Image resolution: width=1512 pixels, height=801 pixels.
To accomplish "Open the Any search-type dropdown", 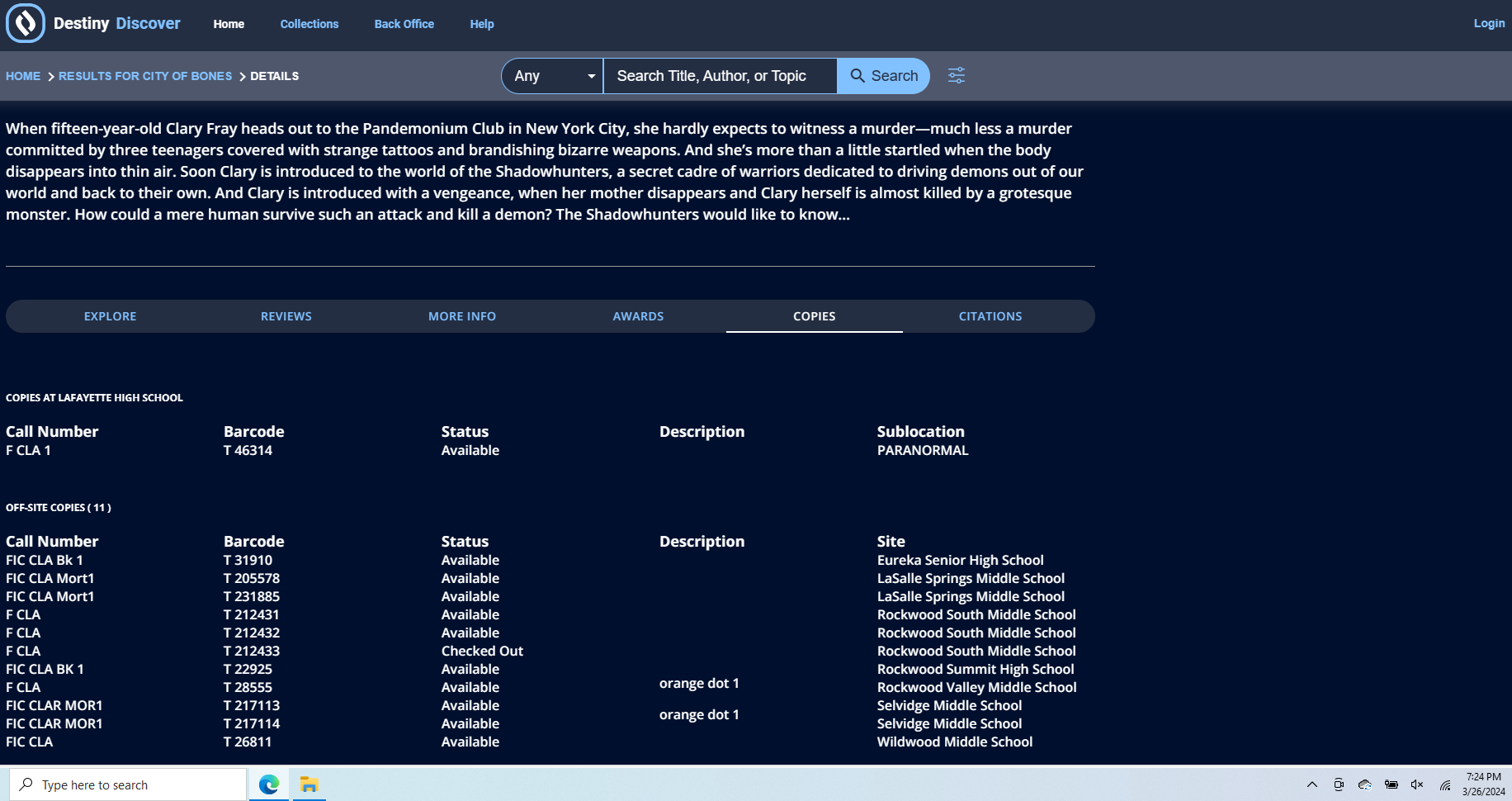I will (552, 76).
